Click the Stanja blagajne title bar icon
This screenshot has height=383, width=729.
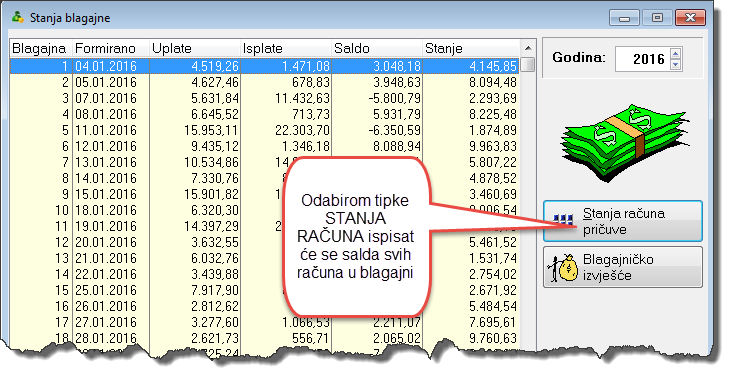18,18
